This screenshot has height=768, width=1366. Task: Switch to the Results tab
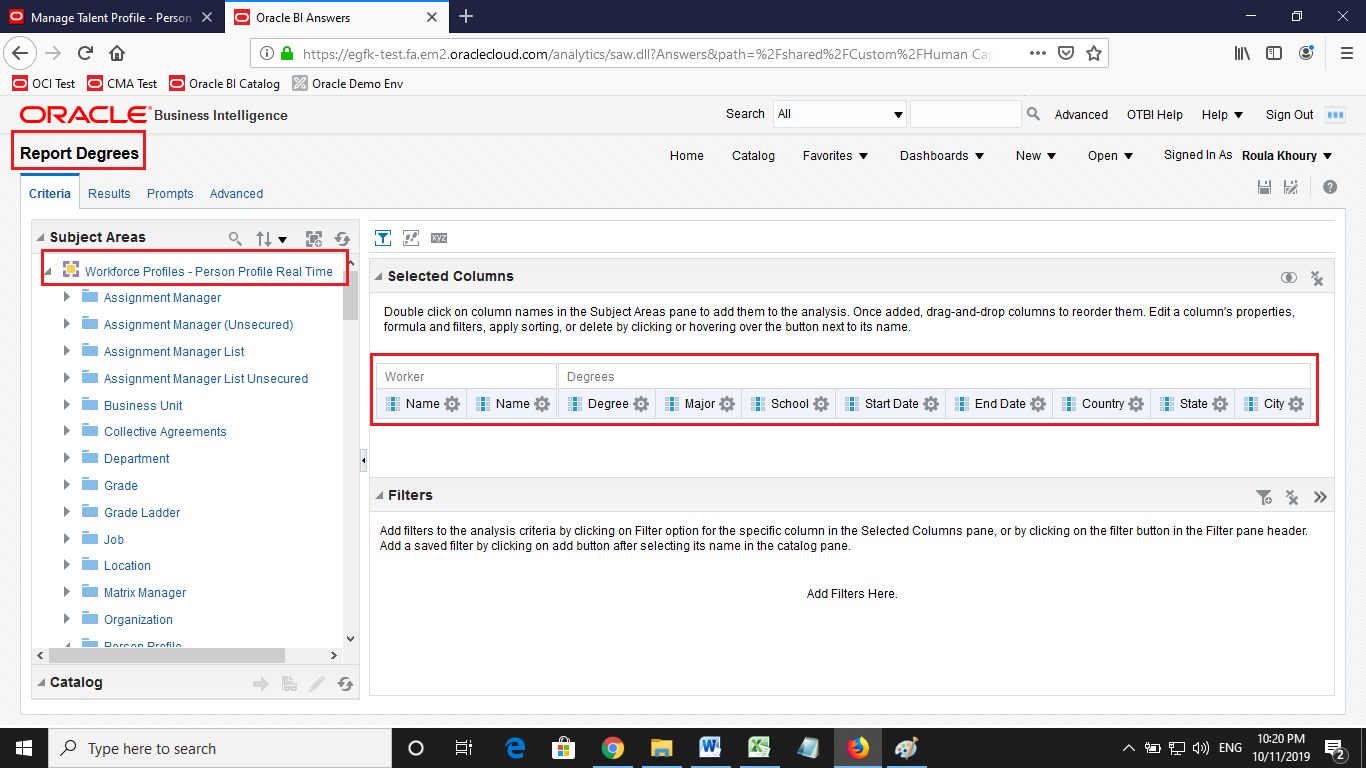pos(109,193)
